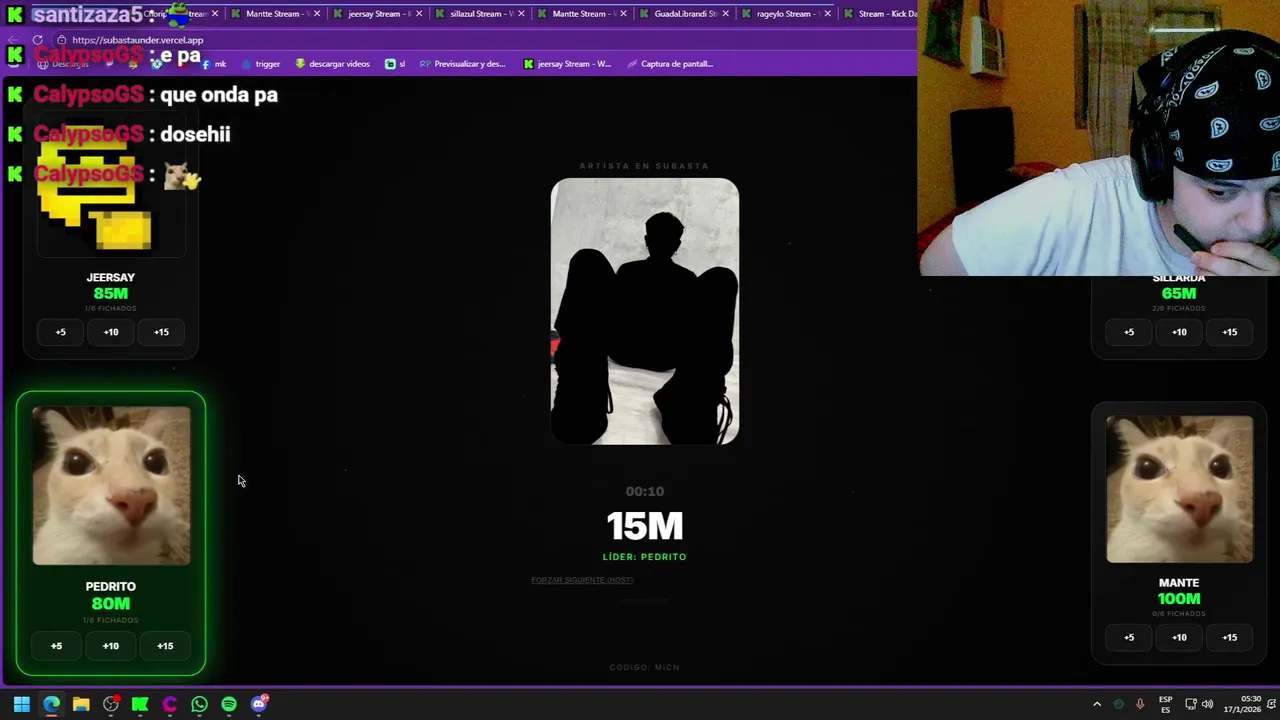Open the Windows Start menu
This screenshot has width=1280, height=720.
click(21, 704)
